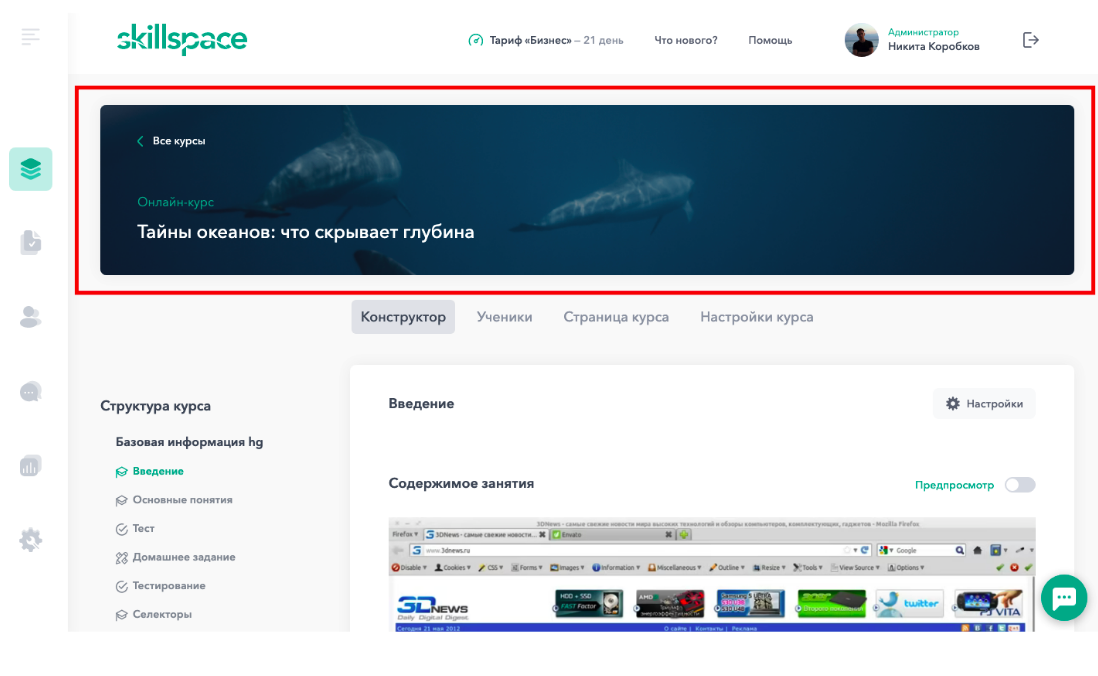Click the Никита Коробков profile name
This screenshot has width=1098, height=676.
coord(933,47)
